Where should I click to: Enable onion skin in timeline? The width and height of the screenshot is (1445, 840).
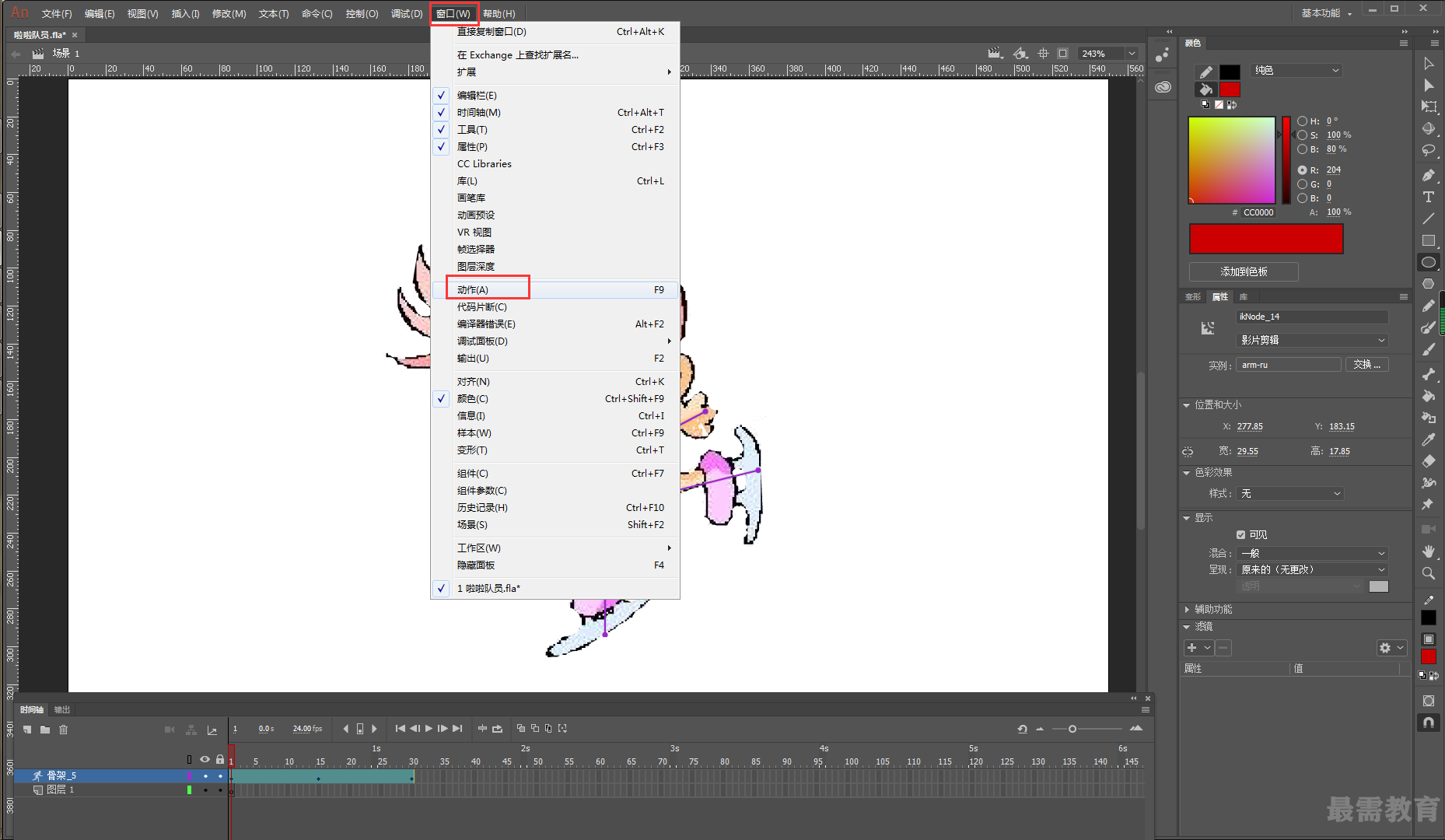pyautogui.click(x=521, y=729)
